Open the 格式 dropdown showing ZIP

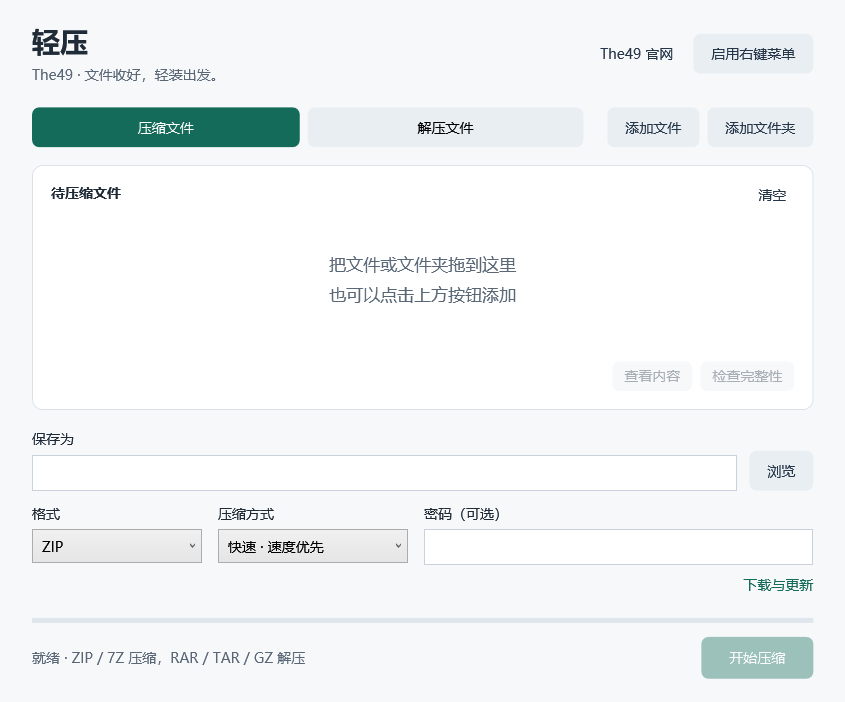pyautogui.click(x=117, y=546)
